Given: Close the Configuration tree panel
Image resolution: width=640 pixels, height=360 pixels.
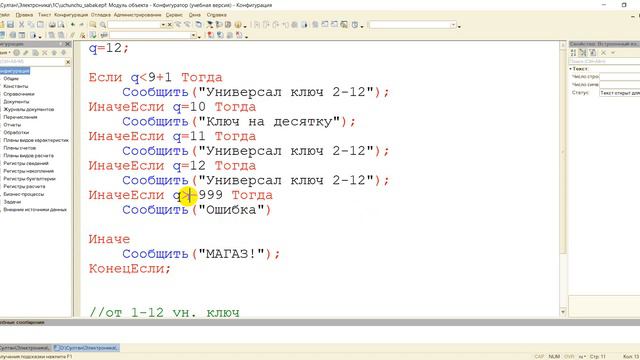Looking at the screenshot, I should (68, 44).
